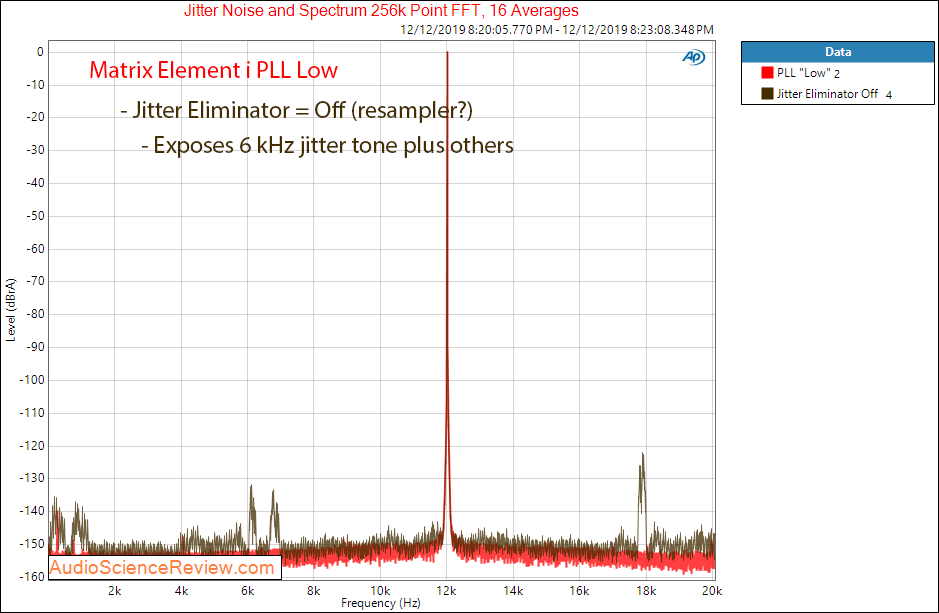This screenshot has height=613, width=939.
Task: Select the red PLL "Low" legend swatch
Action: coord(767,72)
